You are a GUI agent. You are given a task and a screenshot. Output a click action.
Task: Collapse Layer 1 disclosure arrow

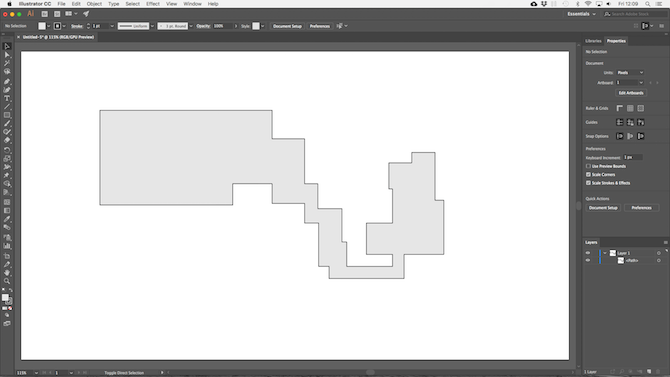(x=605, y=253)
